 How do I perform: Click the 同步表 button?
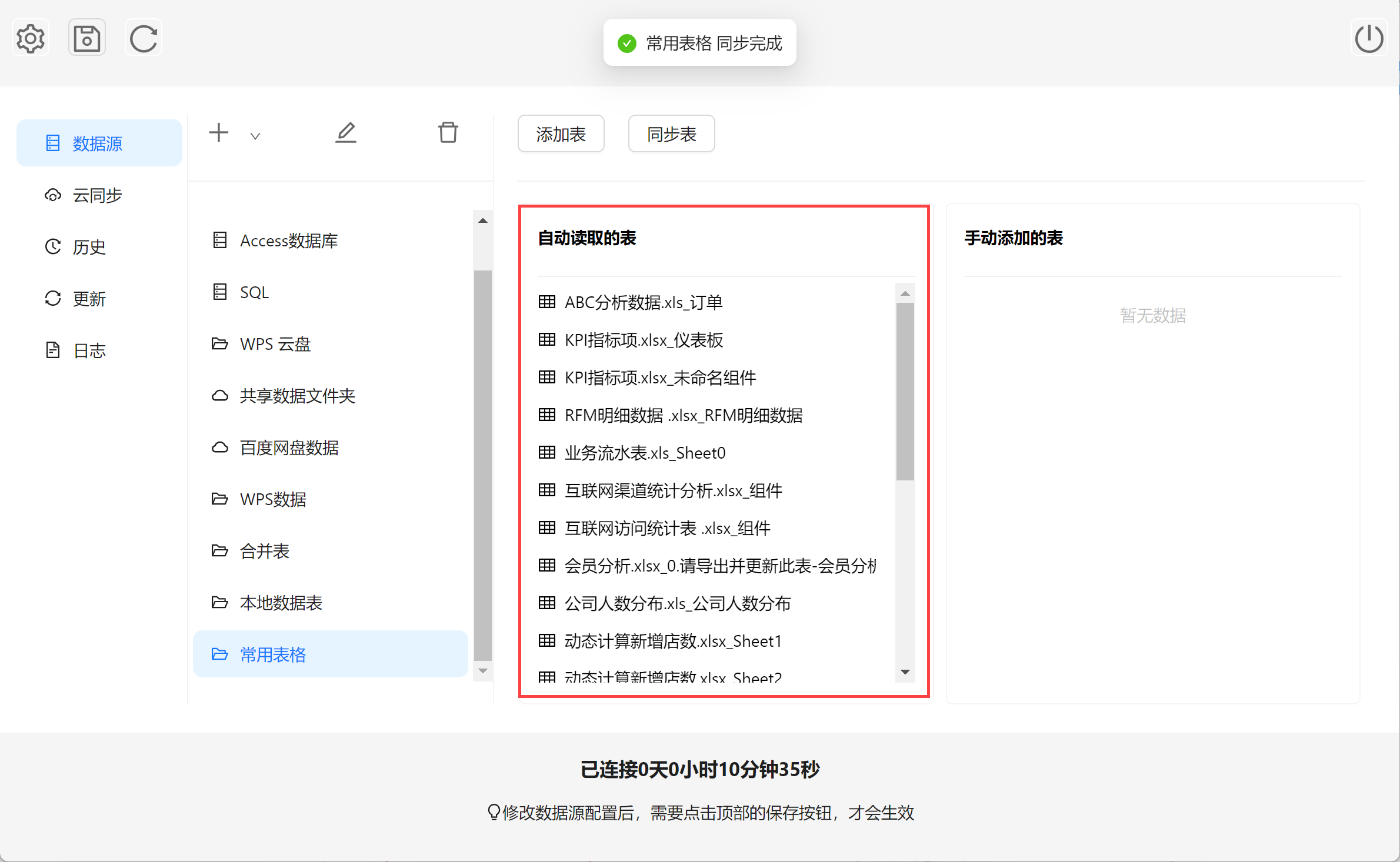point(671,134)
